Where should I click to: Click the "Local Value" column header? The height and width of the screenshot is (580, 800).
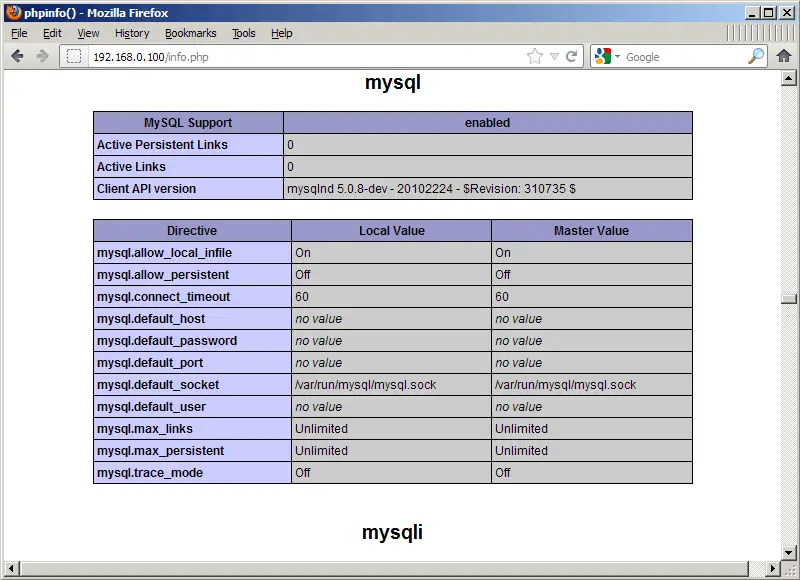pyautogui.click(x=392, y=231)
